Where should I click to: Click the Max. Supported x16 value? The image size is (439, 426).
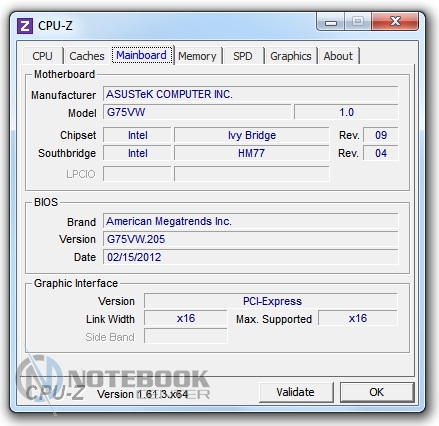coord(358,318)
